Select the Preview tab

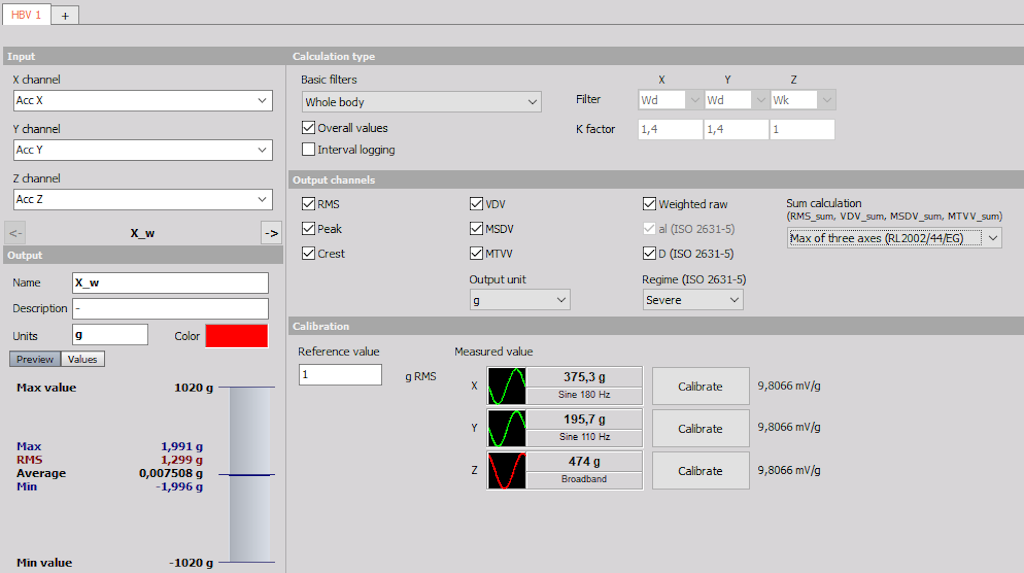[x=35, y=359]
